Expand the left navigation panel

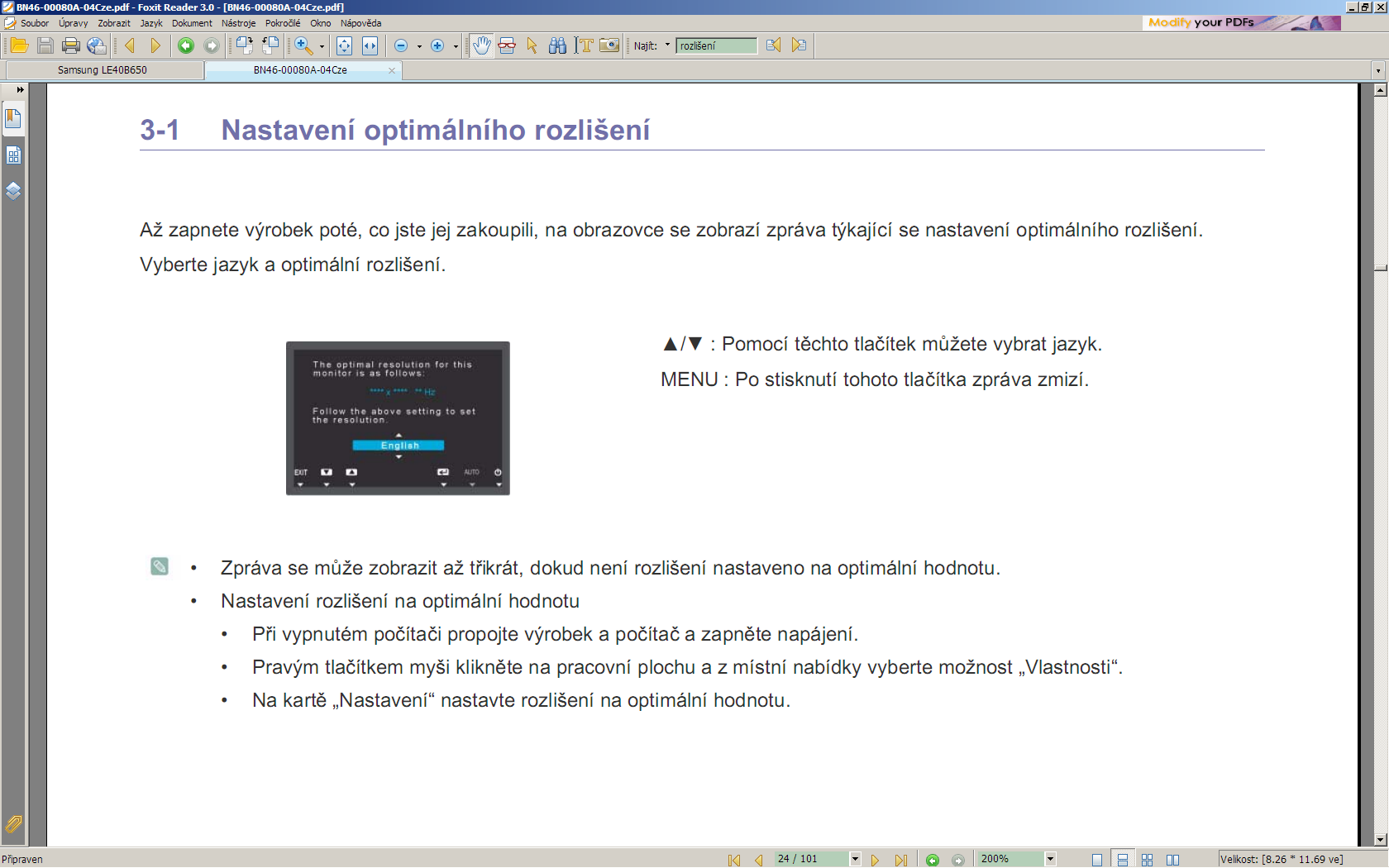pos(20,89)
